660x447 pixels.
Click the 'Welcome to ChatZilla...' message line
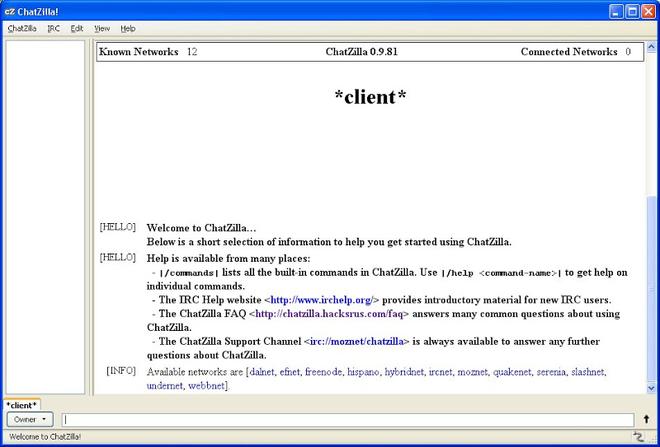[x=201, y=228]
